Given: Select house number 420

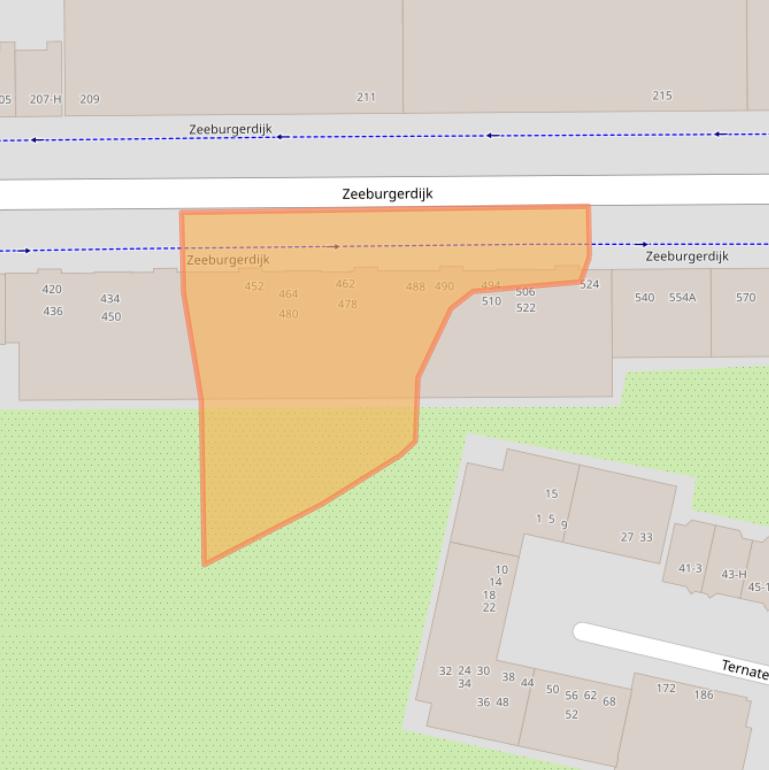Looking at the screenshot, I should [x=51, y=290].
